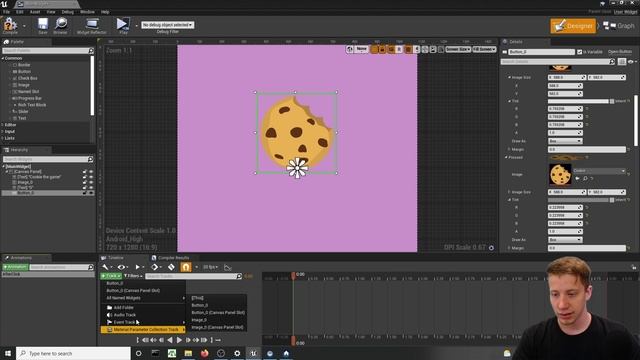Toggle visibility eye for Canvas Panel row
This screenshot has width=640, height=360.
point(91,172)
